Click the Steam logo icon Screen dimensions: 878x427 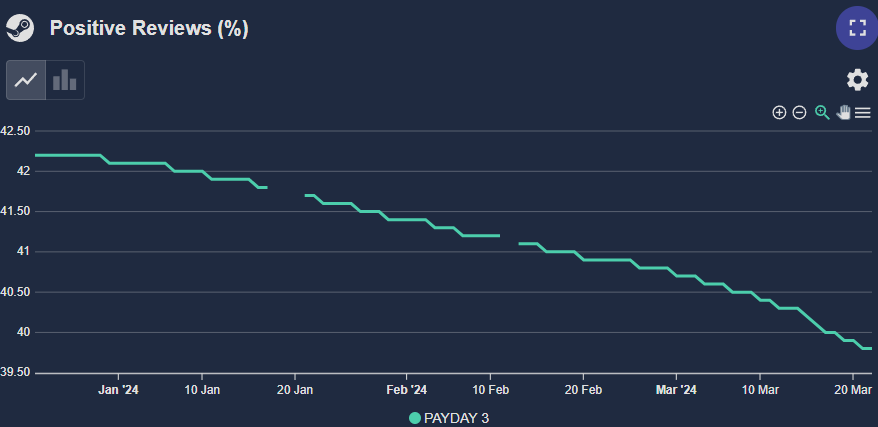pyautogui.click(x=20, y=28)
